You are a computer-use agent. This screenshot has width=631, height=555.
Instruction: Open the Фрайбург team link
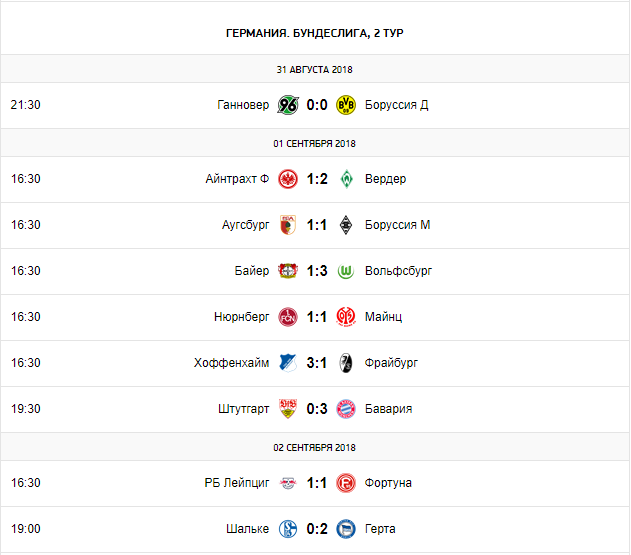[x=392, y=363]
